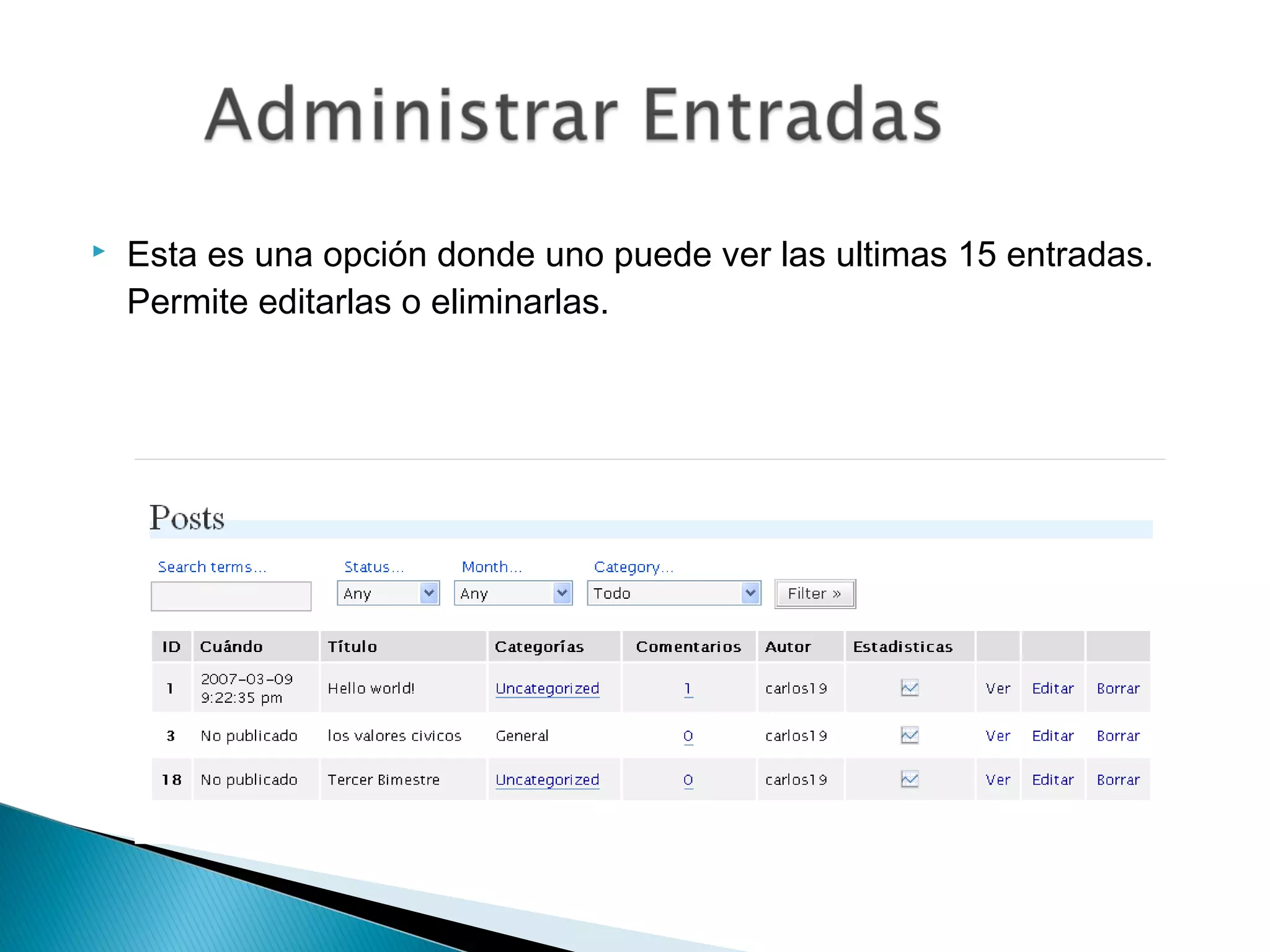Click the date 2007-03-09 9:22:35 pm cell

click(x=256, y=688)
